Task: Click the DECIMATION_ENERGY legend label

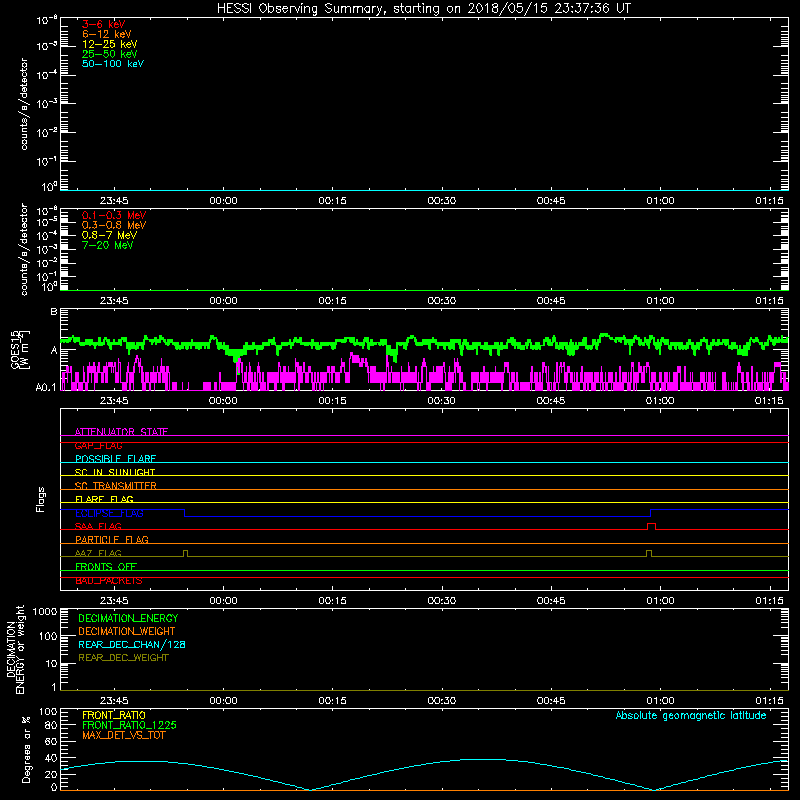Action: [128, 618]
